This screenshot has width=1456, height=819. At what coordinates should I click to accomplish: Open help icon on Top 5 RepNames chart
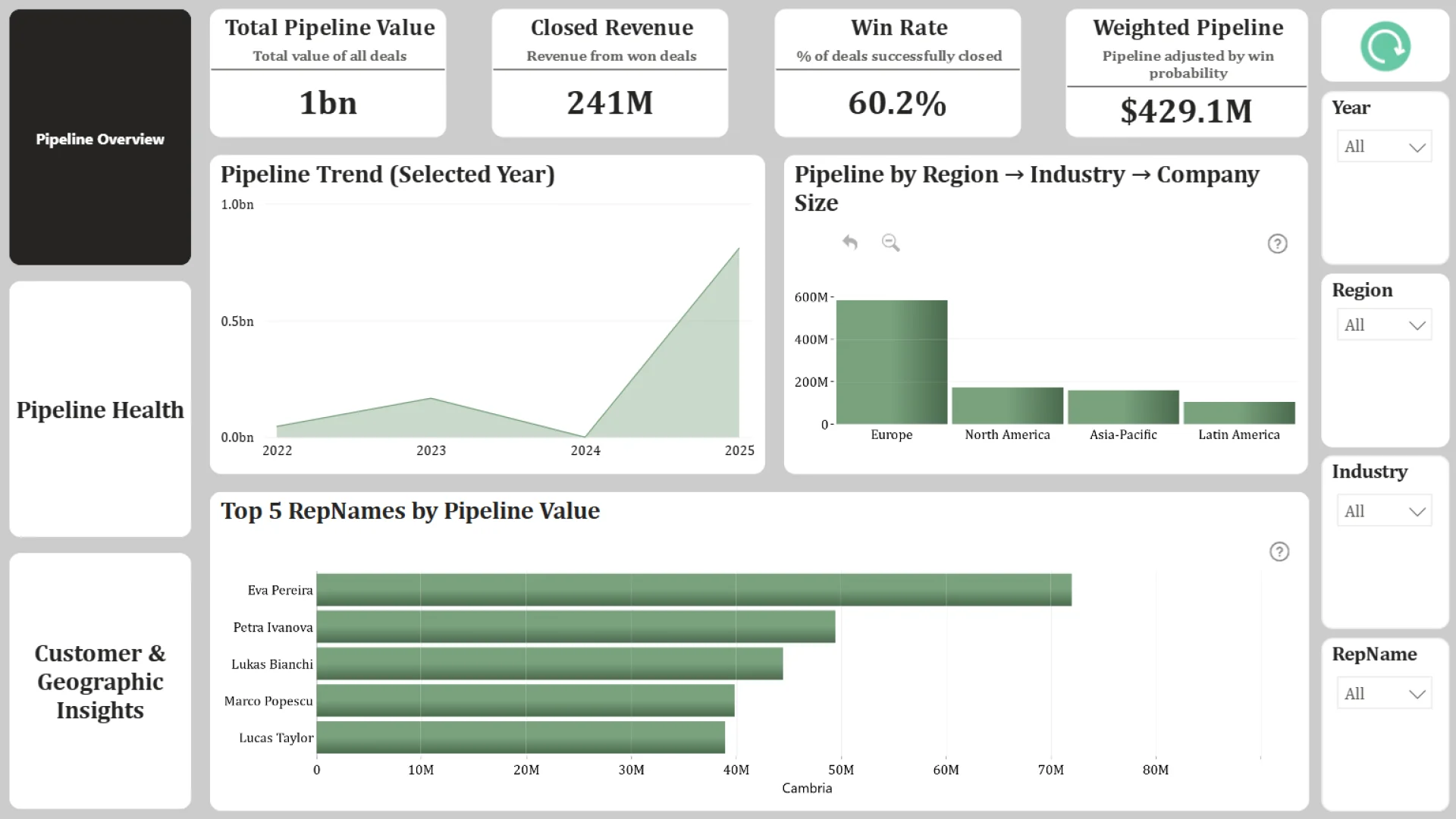[x=1279, y=551]
